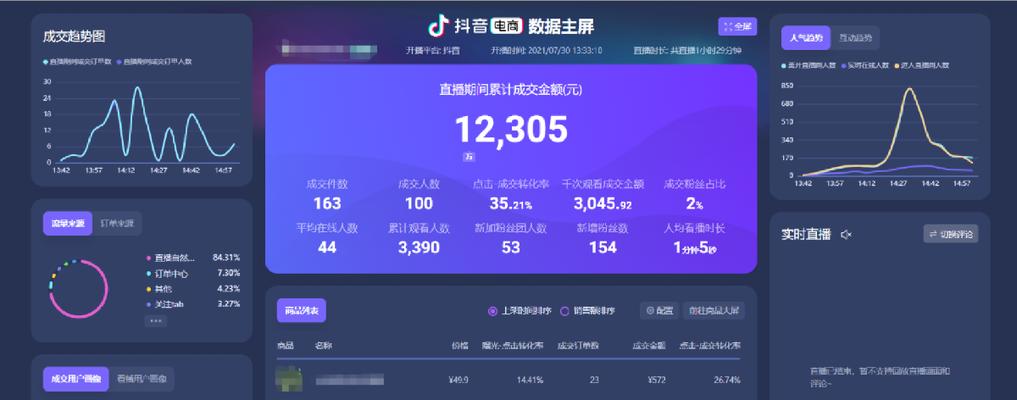Click the 订单中心 legend item 7.30%
Image resolution: width=1017 pixels, height=400 pixels.
pos(193,274)
